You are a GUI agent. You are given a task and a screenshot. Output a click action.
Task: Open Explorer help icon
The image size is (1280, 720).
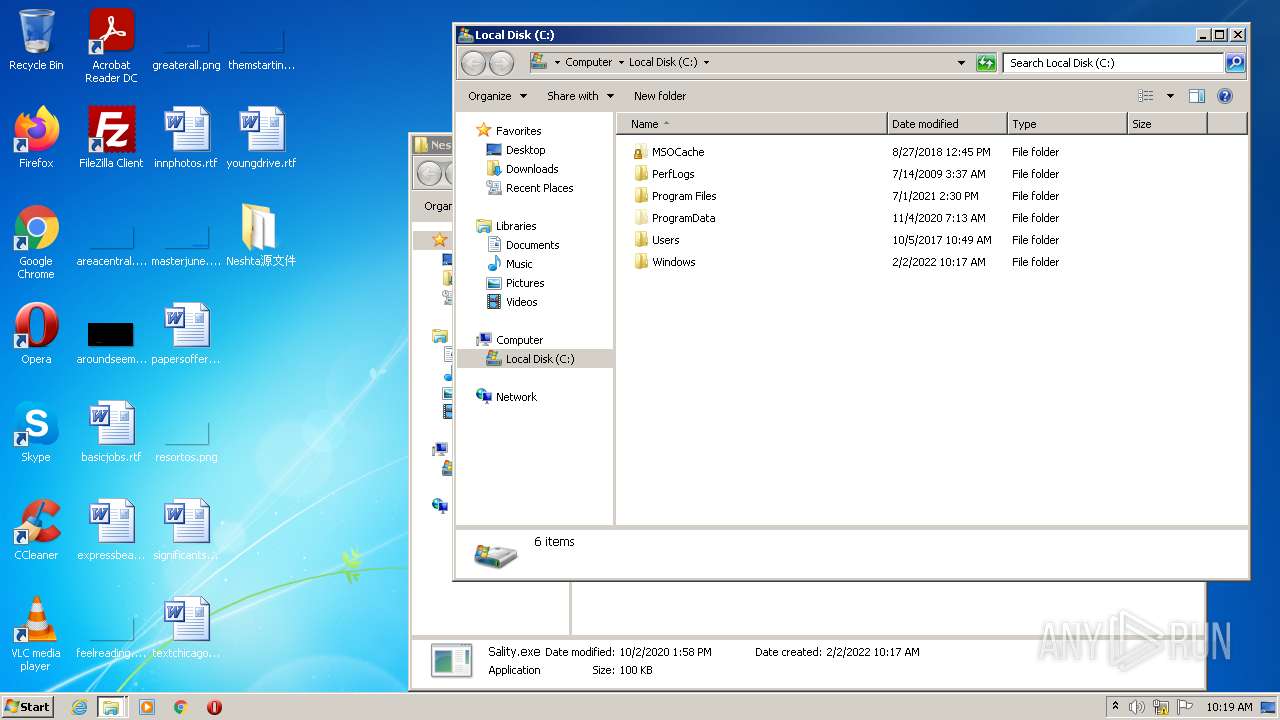pos(1225,96)
